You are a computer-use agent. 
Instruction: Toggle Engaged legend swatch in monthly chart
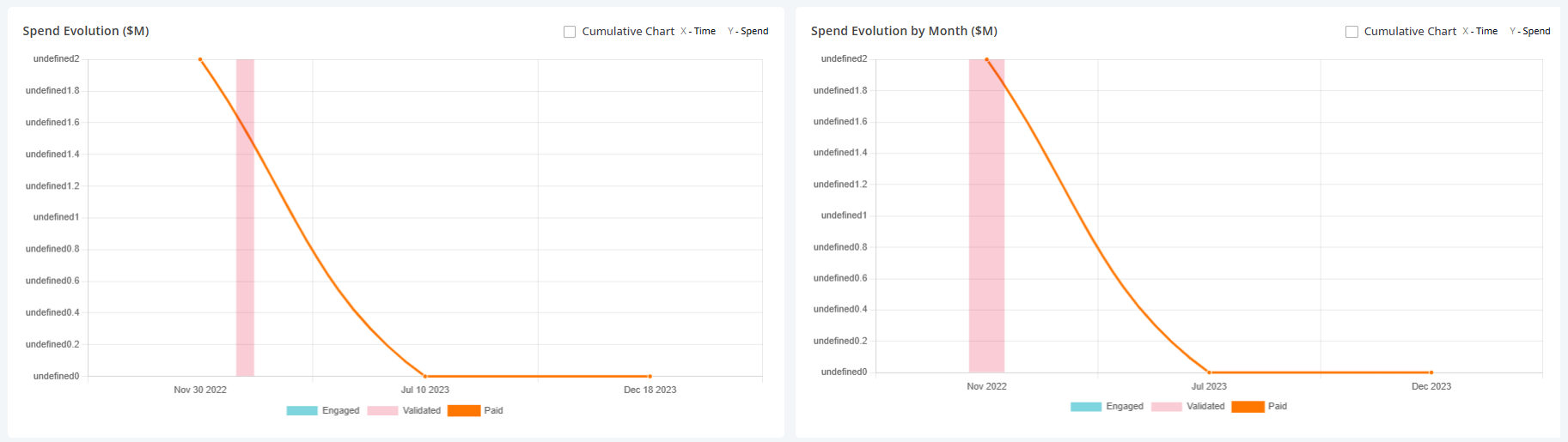click(x=1086, y=407)
